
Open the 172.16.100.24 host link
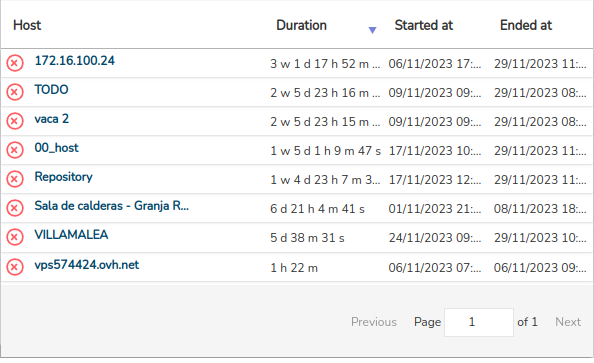(x=75, y=61)
